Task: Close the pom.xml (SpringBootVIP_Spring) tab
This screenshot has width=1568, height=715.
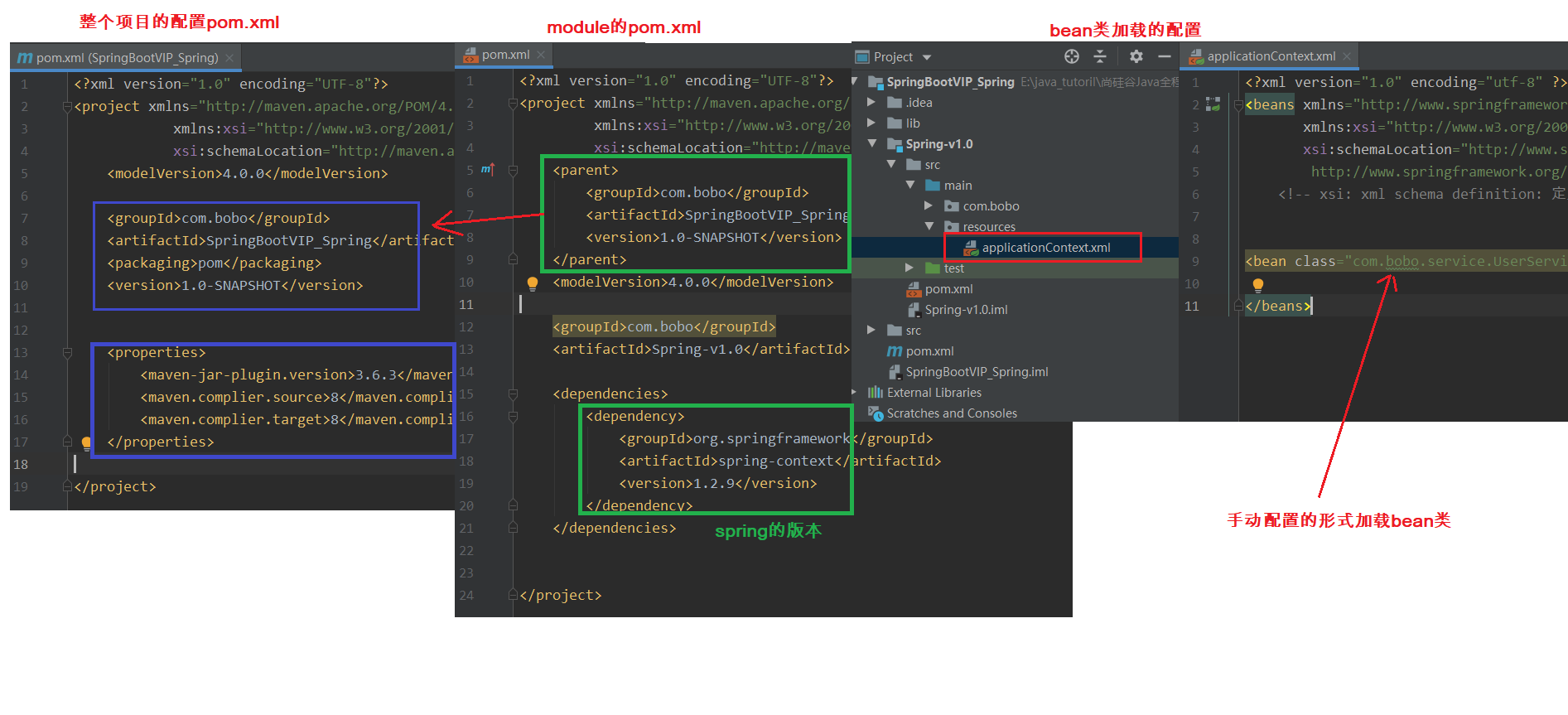Action: [x=229, y=58]
